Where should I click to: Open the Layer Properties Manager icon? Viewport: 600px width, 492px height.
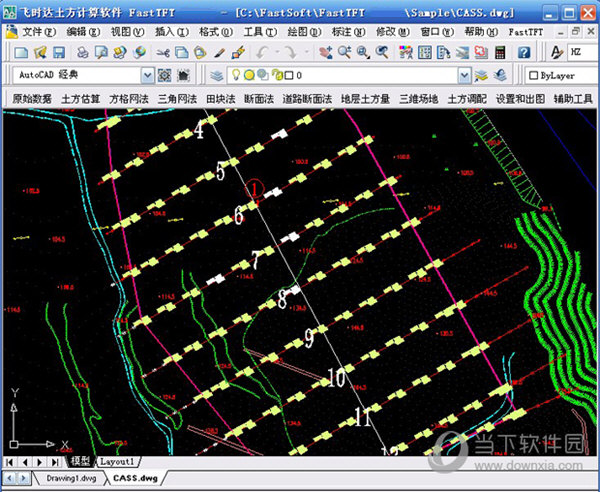217,76
